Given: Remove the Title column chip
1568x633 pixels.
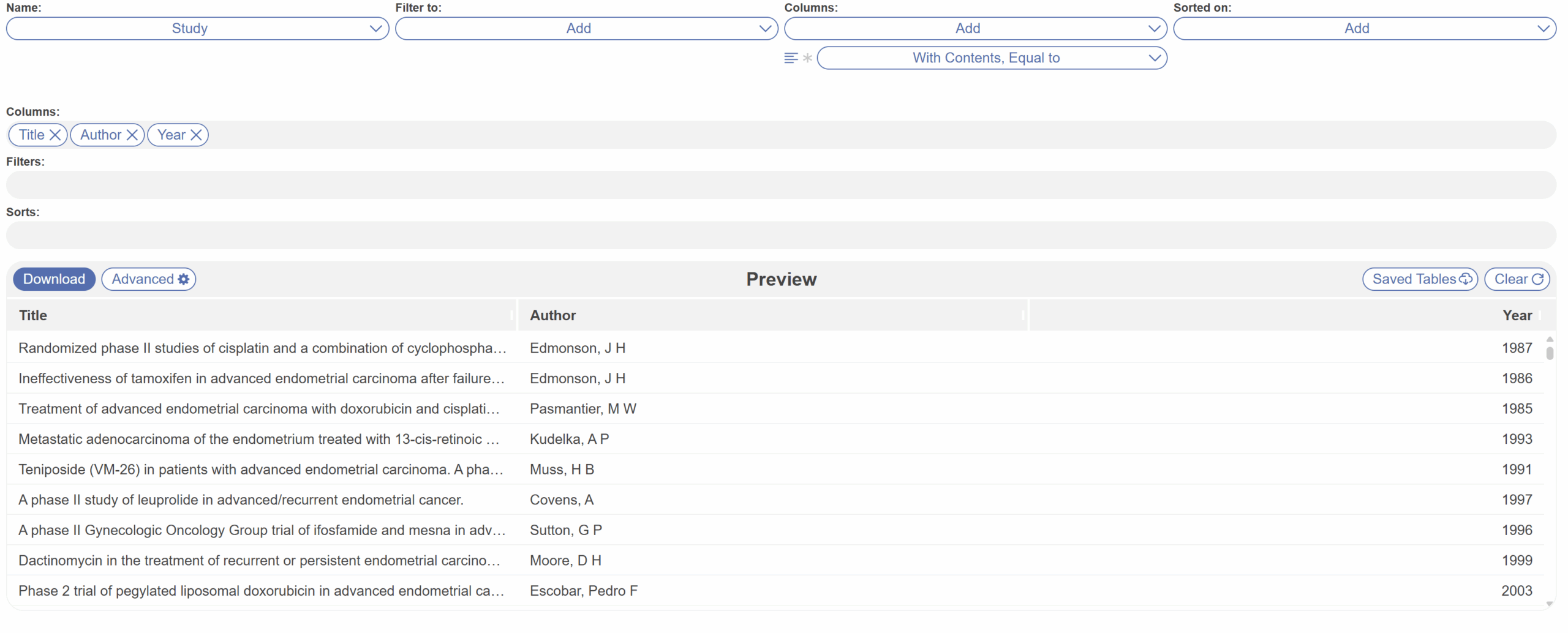Looking at the screenshot, I should [x=55, y=135].
